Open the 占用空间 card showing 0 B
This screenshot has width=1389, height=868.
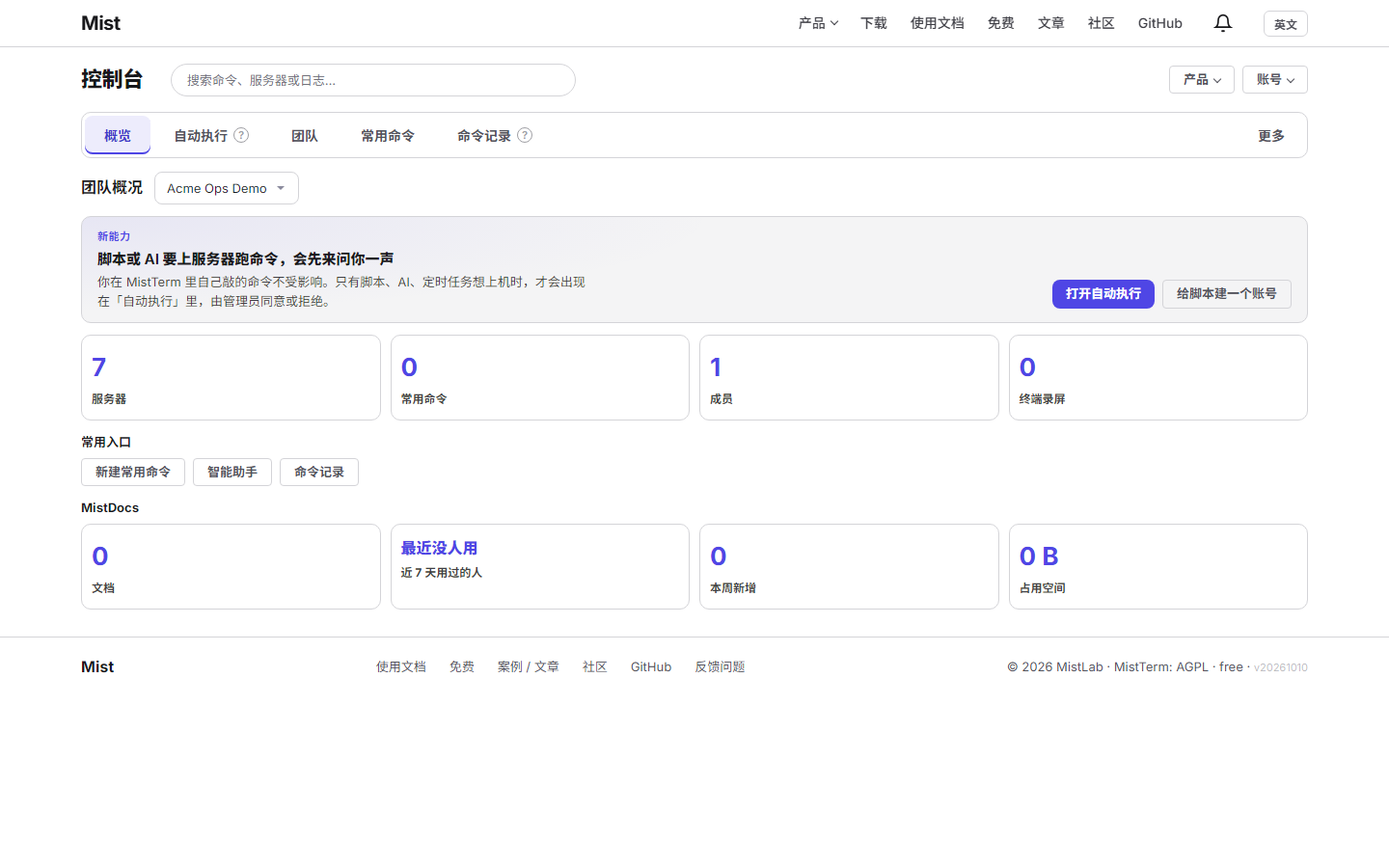[1158, 567]
